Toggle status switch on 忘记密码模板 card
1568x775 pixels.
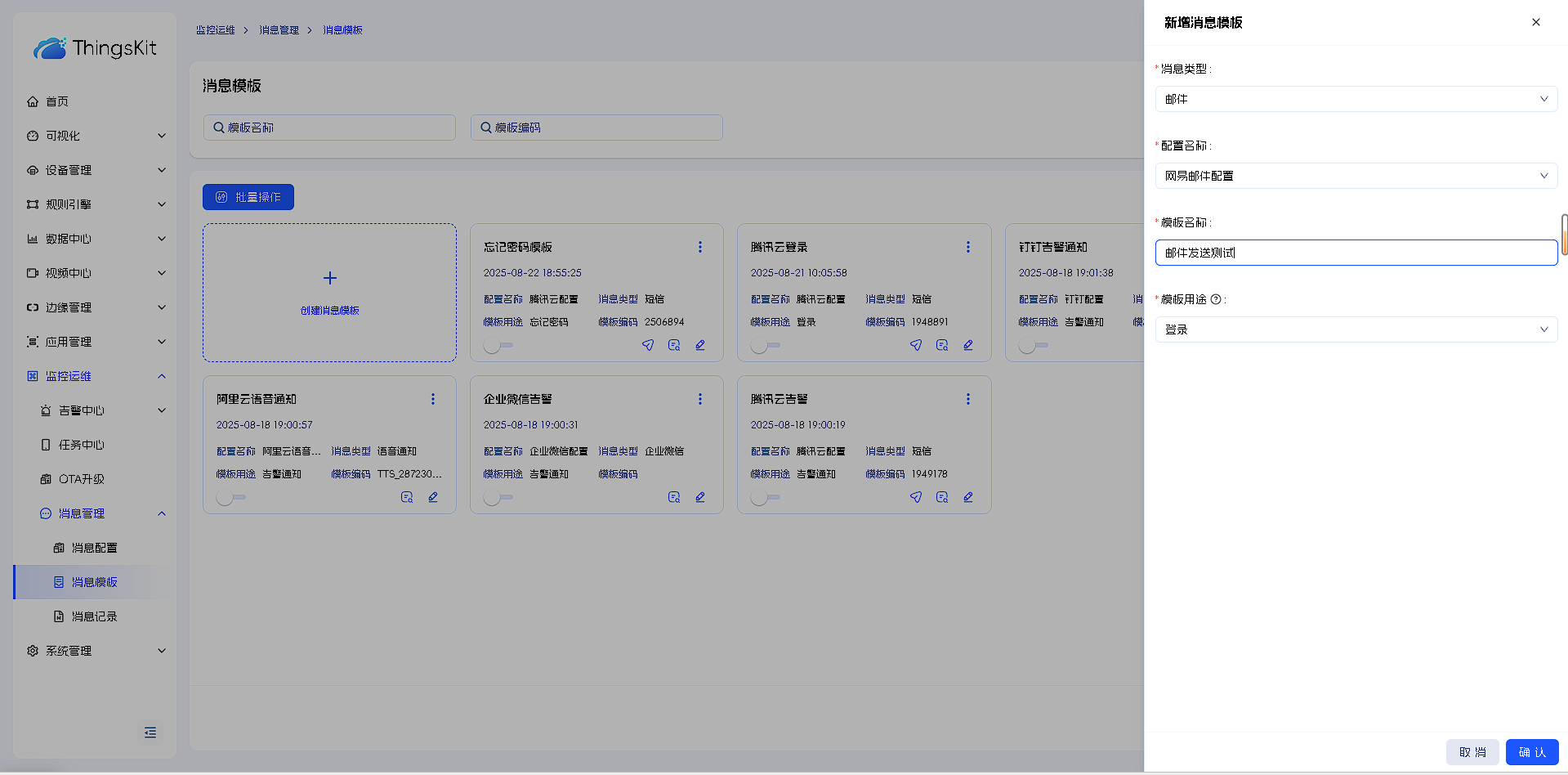click(x=498, y=346)
